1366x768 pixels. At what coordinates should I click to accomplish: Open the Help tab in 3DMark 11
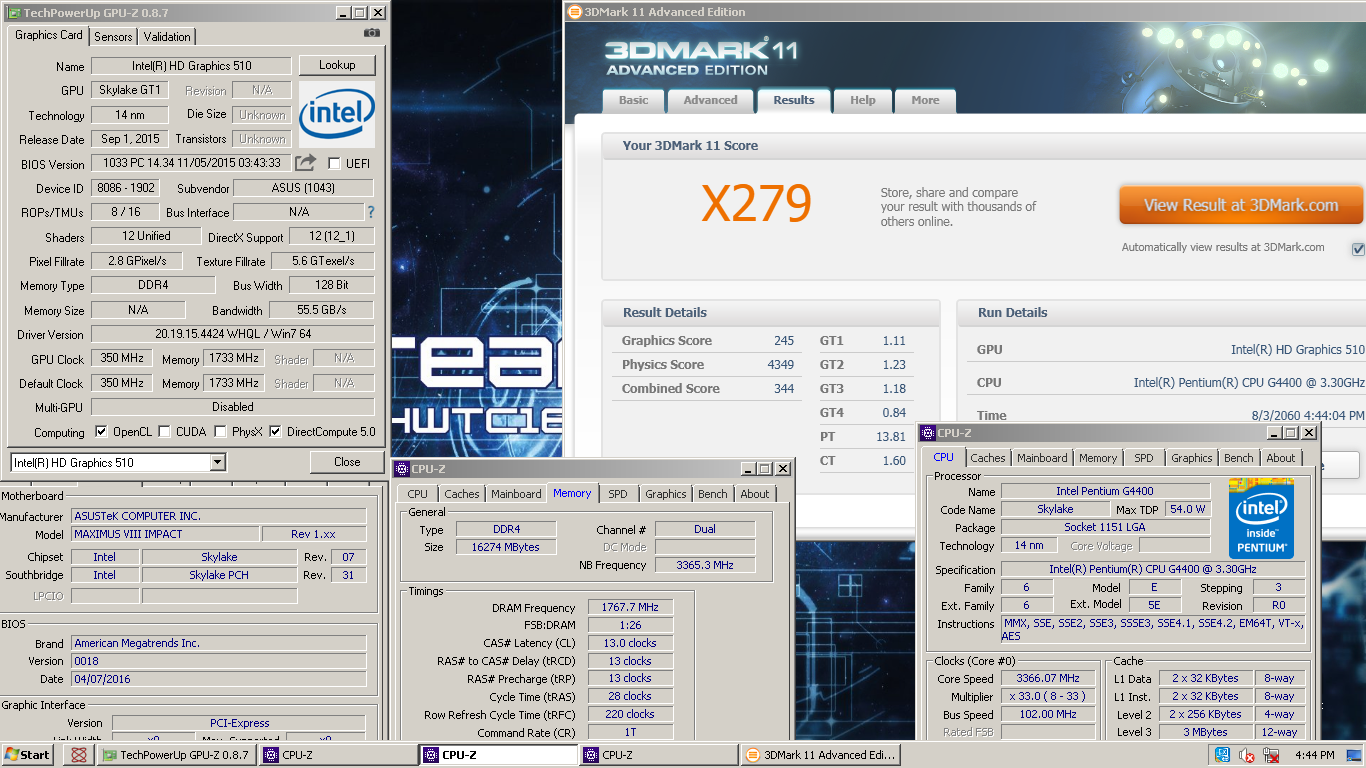[863, 100]
